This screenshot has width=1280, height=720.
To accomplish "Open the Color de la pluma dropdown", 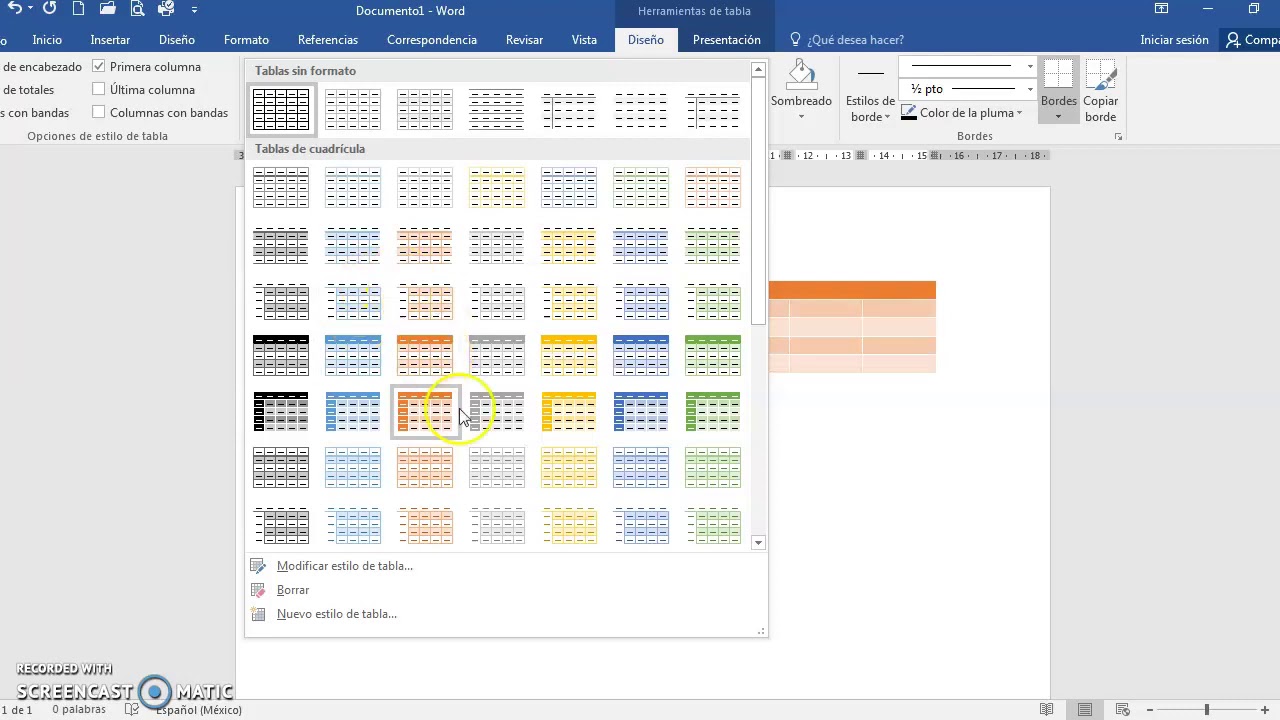I will (1019, 113).
